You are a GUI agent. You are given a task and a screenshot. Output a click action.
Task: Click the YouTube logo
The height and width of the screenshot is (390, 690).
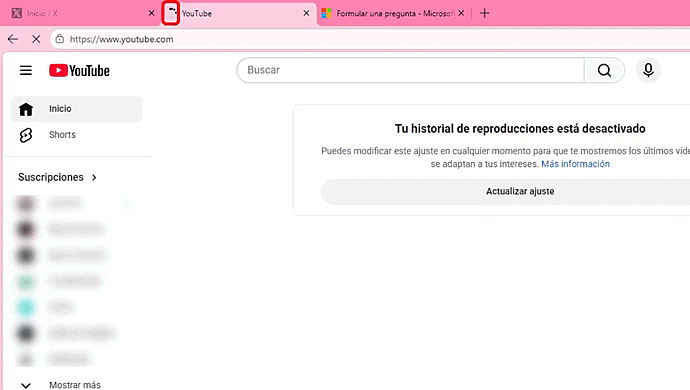[79, 70]
